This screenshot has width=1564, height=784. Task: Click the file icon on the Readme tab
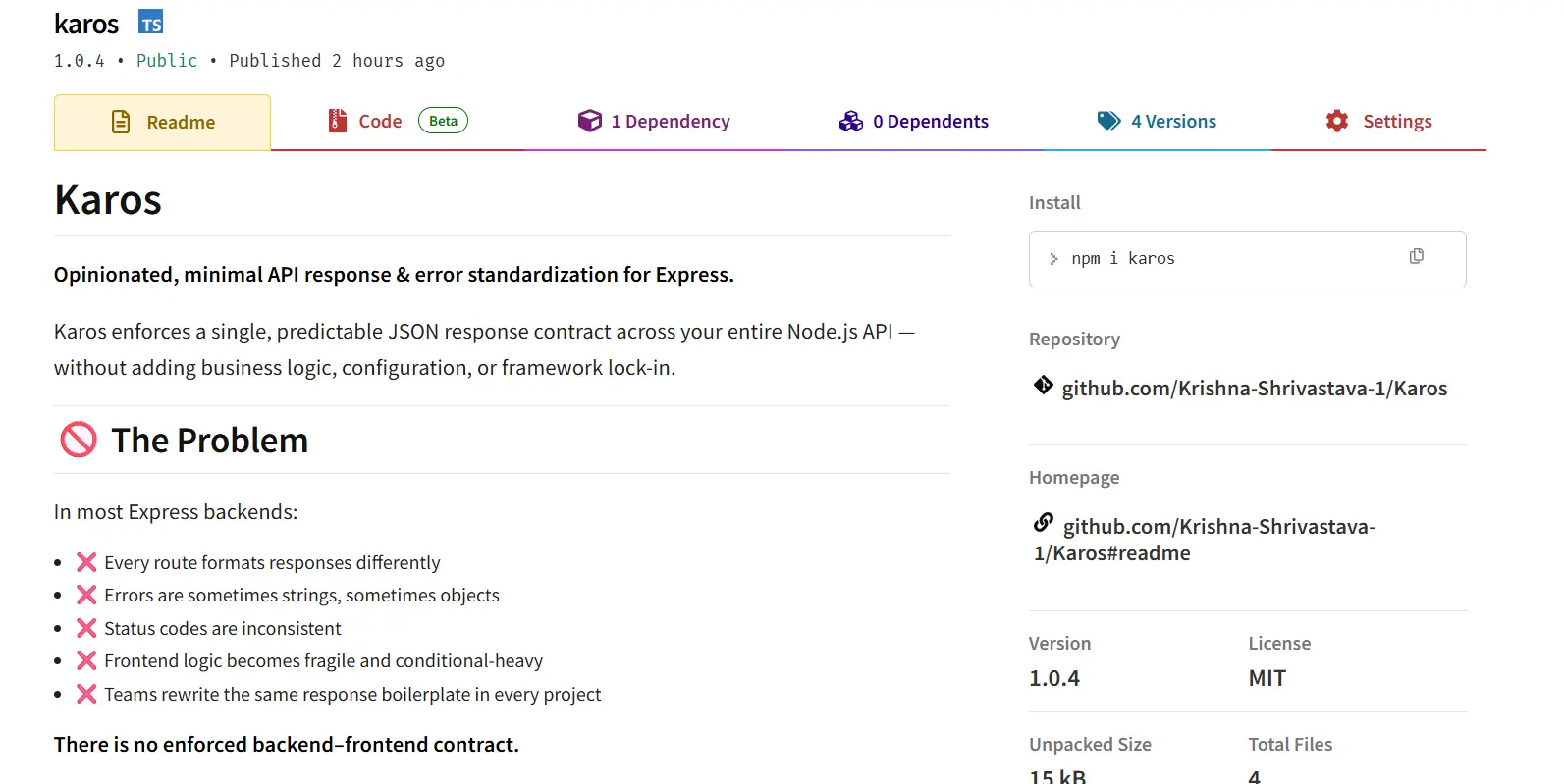tap(120, 121)
